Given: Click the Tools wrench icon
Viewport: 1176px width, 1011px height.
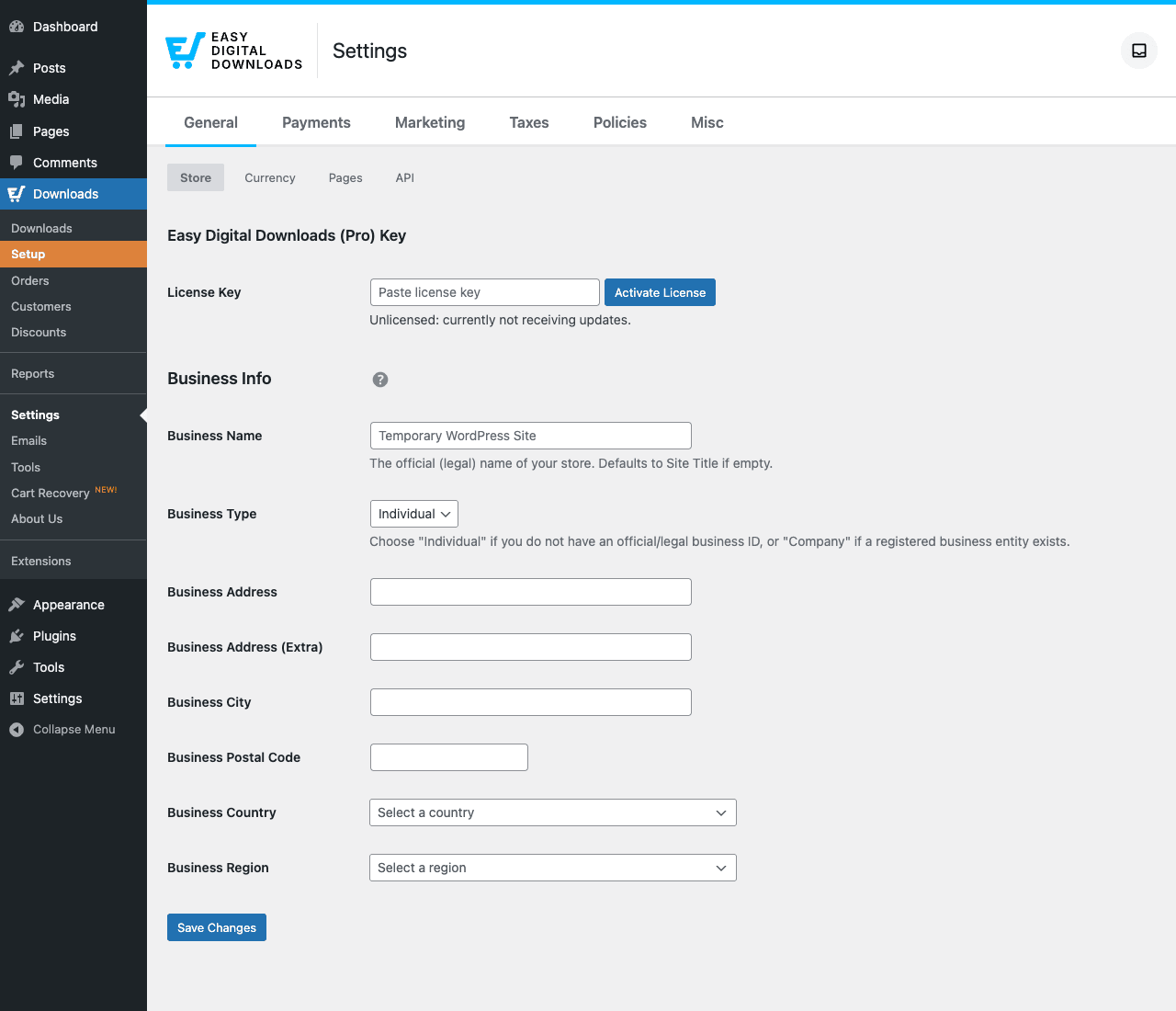Looking at the screenshot, I should pos(17,667).
